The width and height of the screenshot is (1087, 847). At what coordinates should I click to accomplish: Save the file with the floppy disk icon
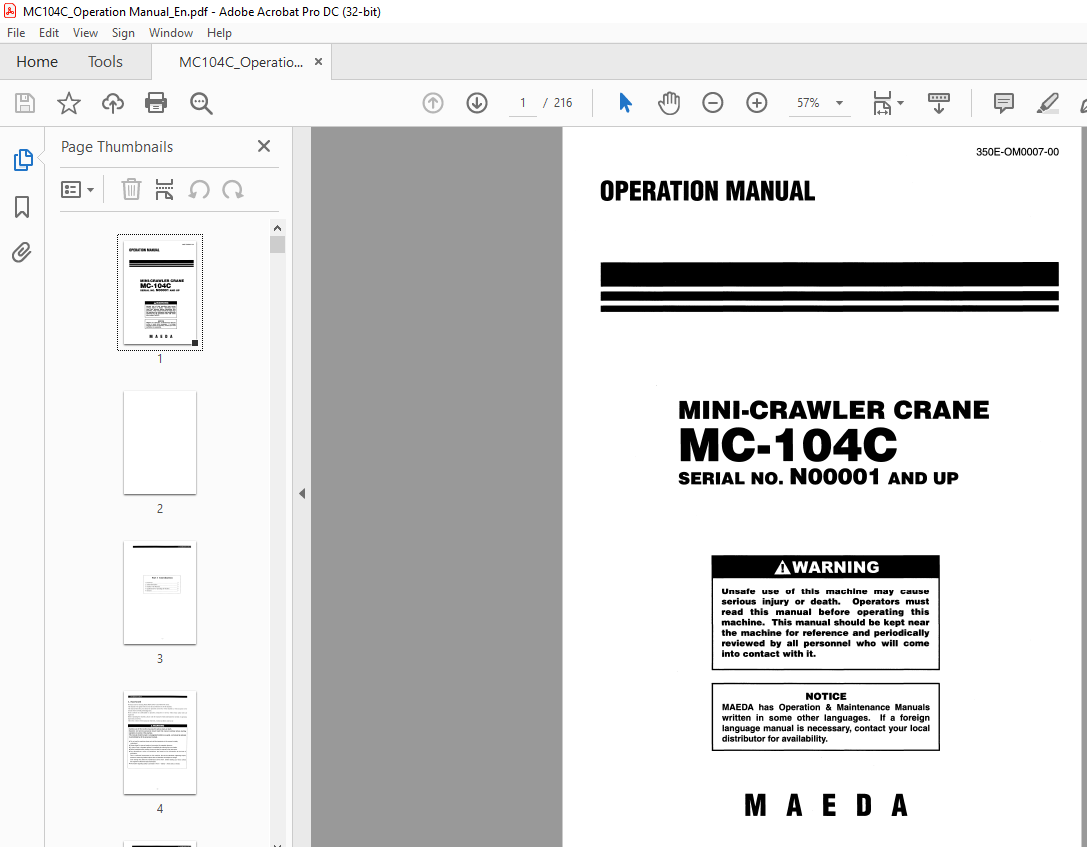click(x=25, y=103)
